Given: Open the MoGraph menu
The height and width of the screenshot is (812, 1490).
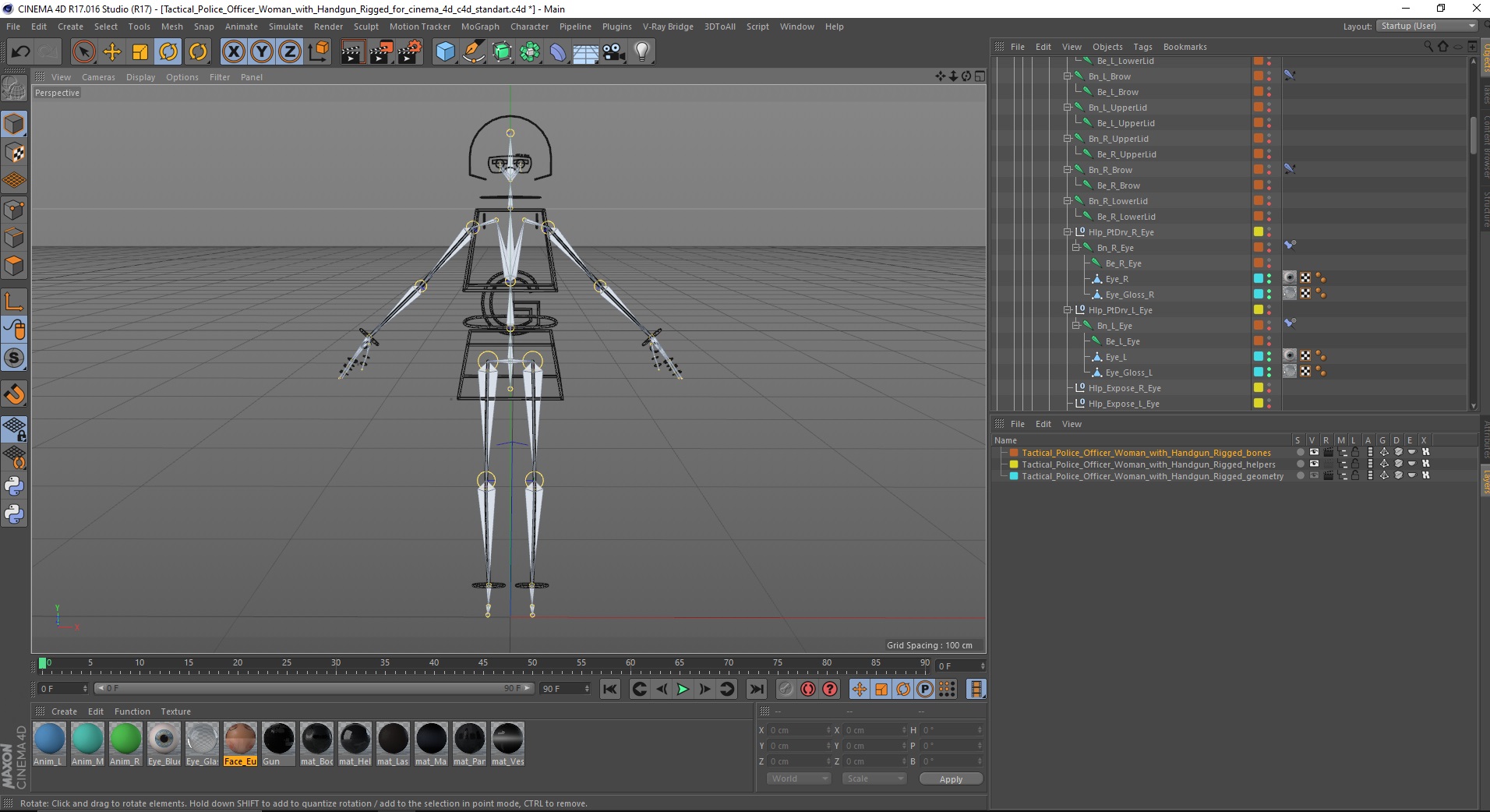Looking at the screenshot, I should pyautogui.click(x=480, y=26).
